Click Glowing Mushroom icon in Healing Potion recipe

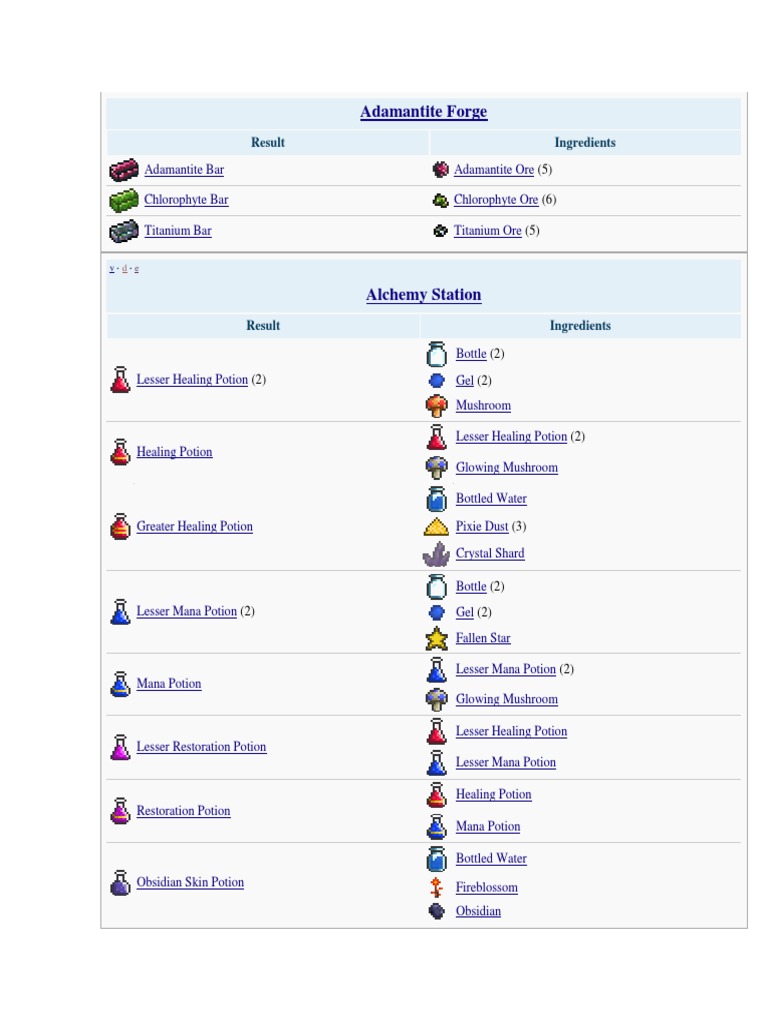(436, 468)
